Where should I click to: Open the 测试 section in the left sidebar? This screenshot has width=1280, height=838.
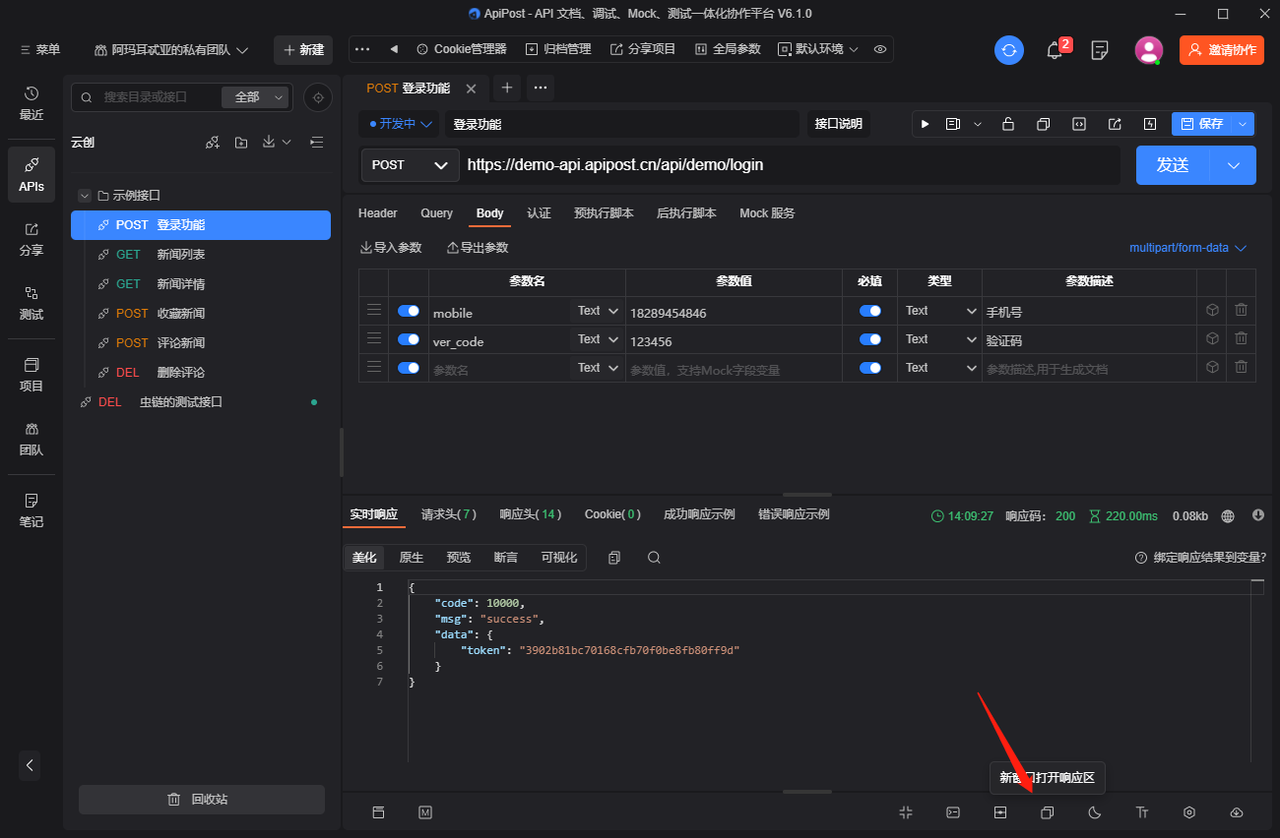[31, 303]
